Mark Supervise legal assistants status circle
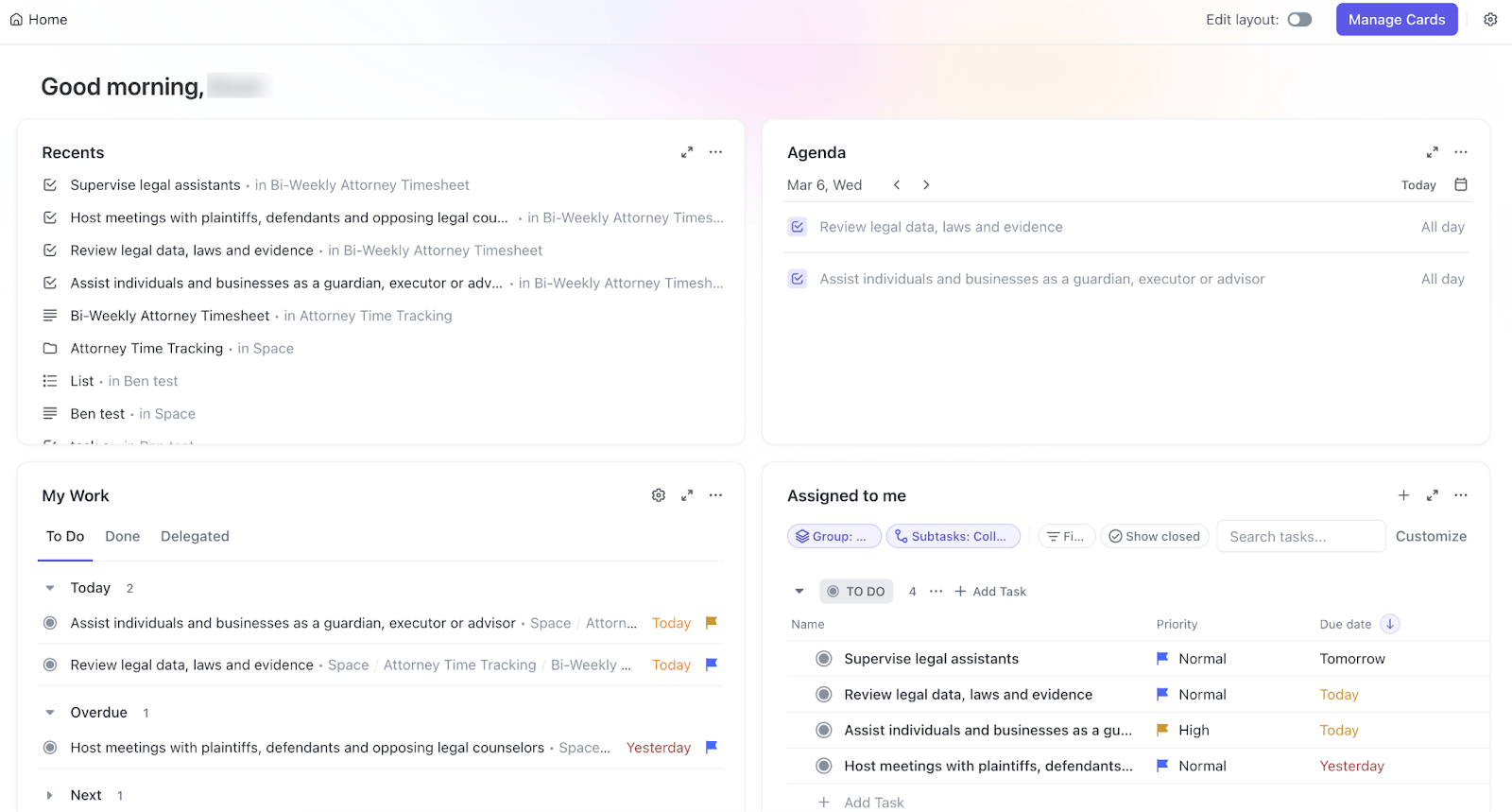Image resolution: width=1512 pixels, height=812 pixels. [x=824, y=659]
